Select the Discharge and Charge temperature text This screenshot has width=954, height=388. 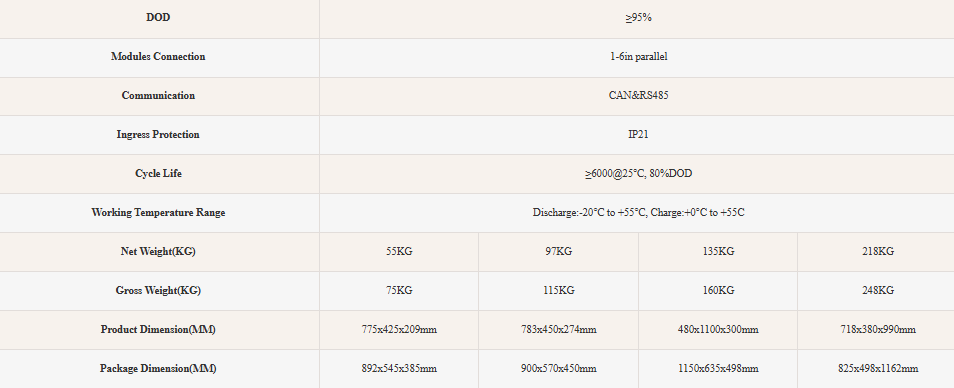coord(638,212)
